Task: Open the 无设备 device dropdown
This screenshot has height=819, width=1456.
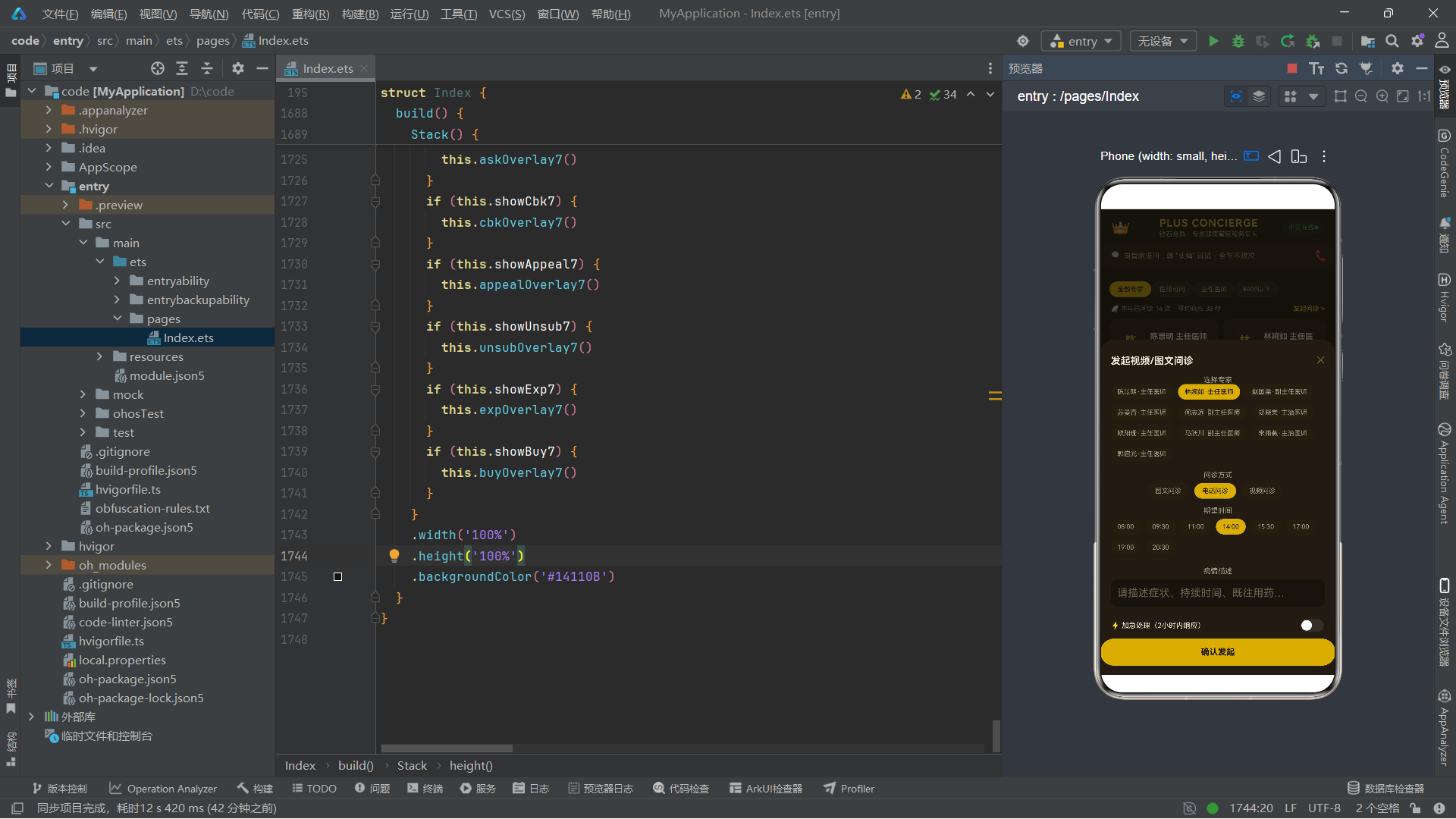Action: click(1163, 41)
